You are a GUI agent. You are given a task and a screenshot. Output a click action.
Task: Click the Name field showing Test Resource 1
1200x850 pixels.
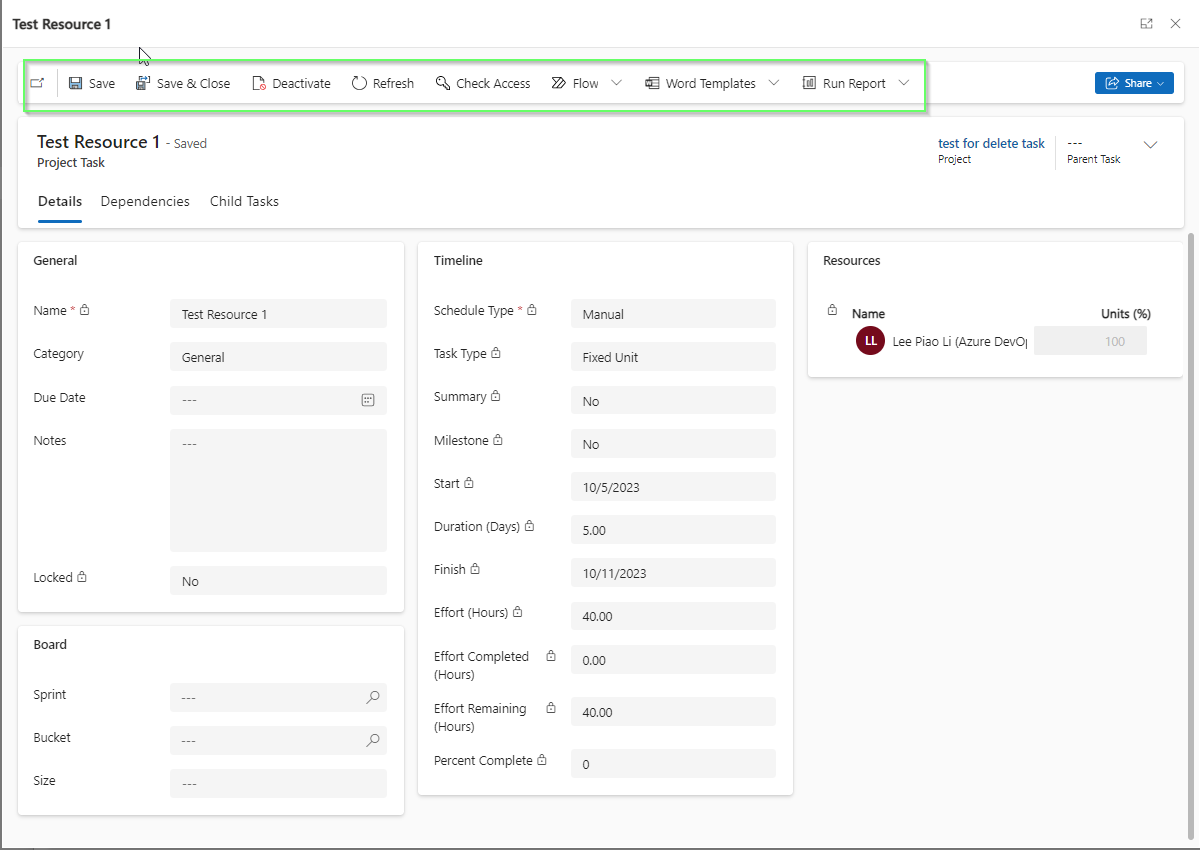tap(278, 314)
